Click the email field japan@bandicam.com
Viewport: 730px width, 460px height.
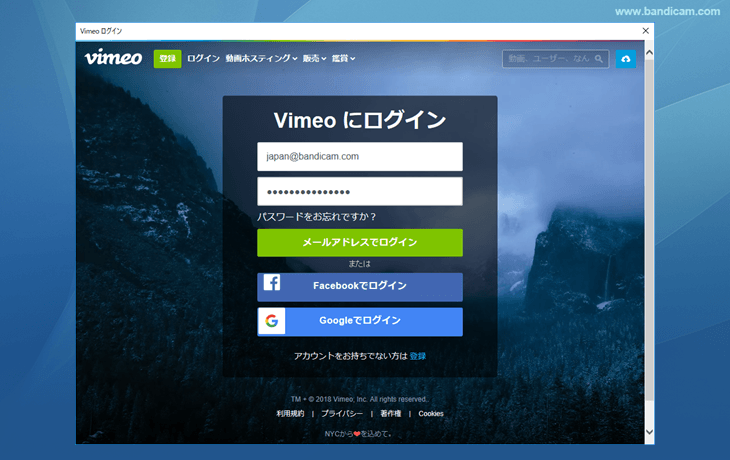(x=360, y=156)
